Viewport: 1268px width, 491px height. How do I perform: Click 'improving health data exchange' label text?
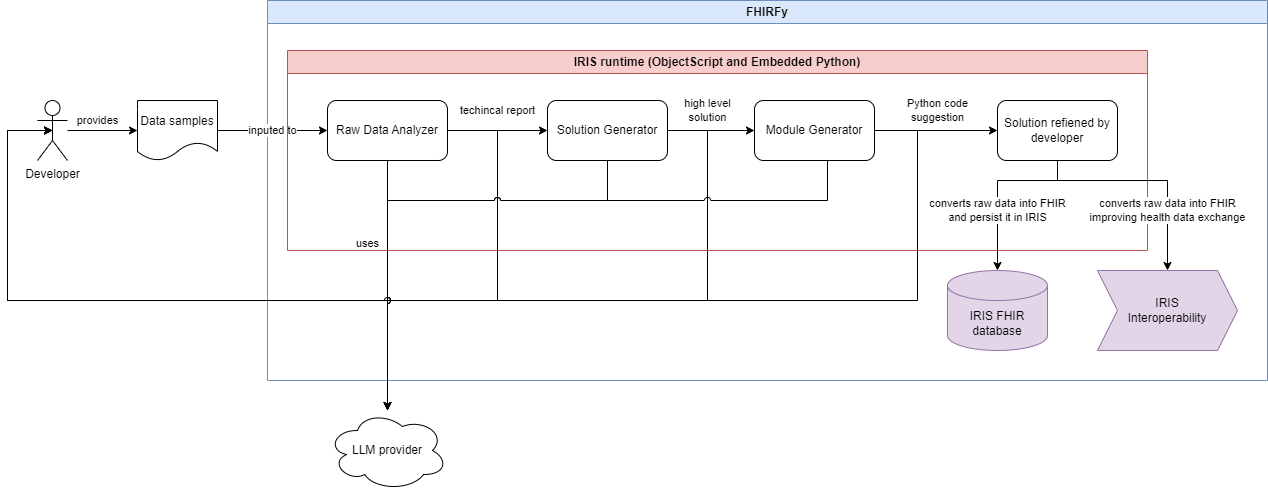(1167, 217)
